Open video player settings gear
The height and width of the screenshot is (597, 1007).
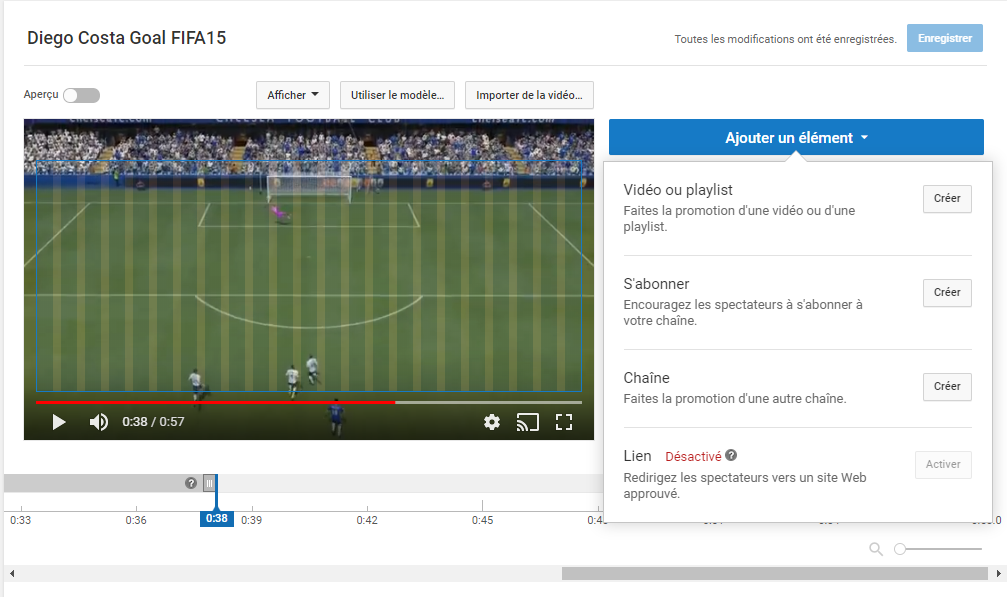point(491,422)
